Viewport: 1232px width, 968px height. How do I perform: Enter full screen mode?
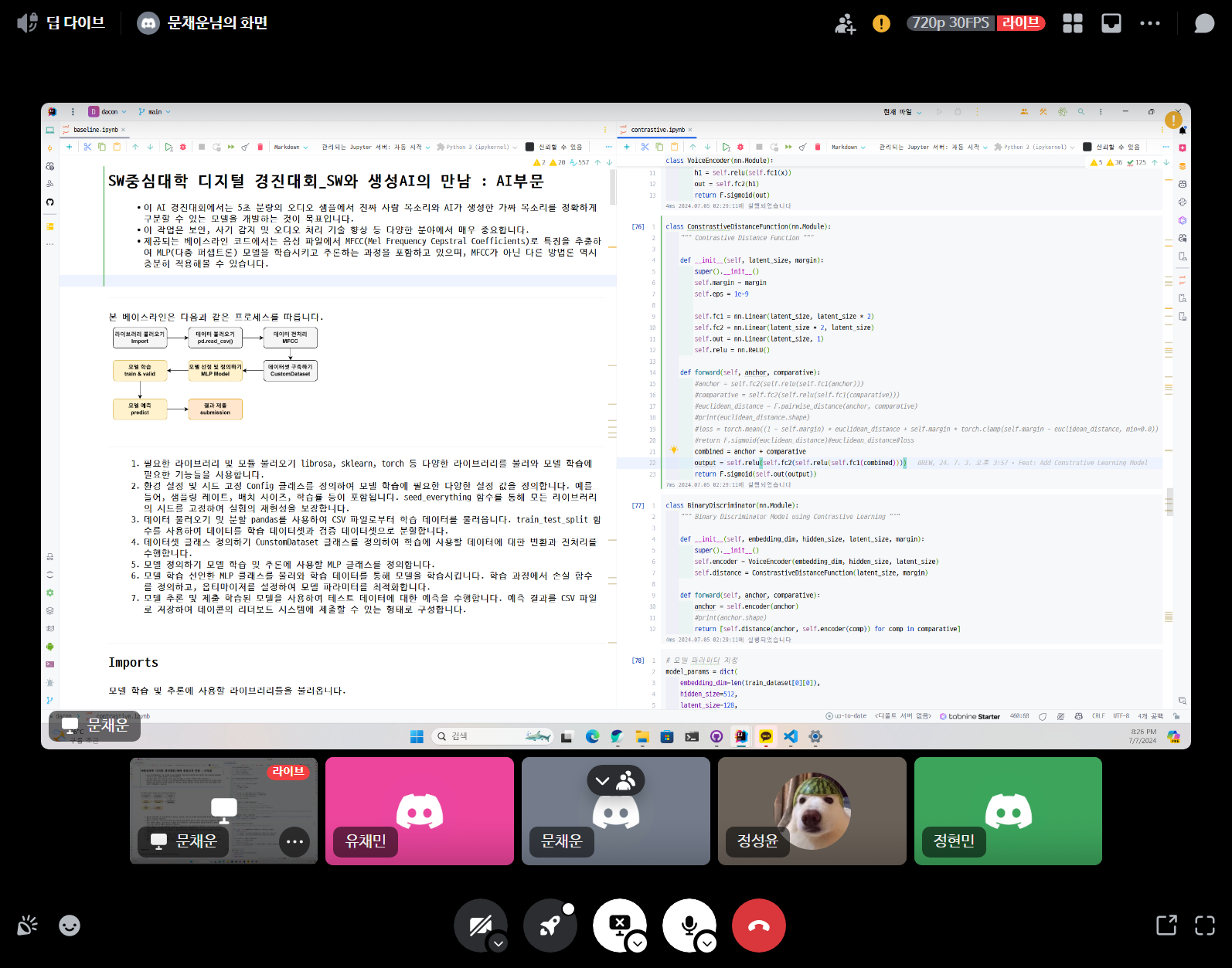tap(1205, 925)
